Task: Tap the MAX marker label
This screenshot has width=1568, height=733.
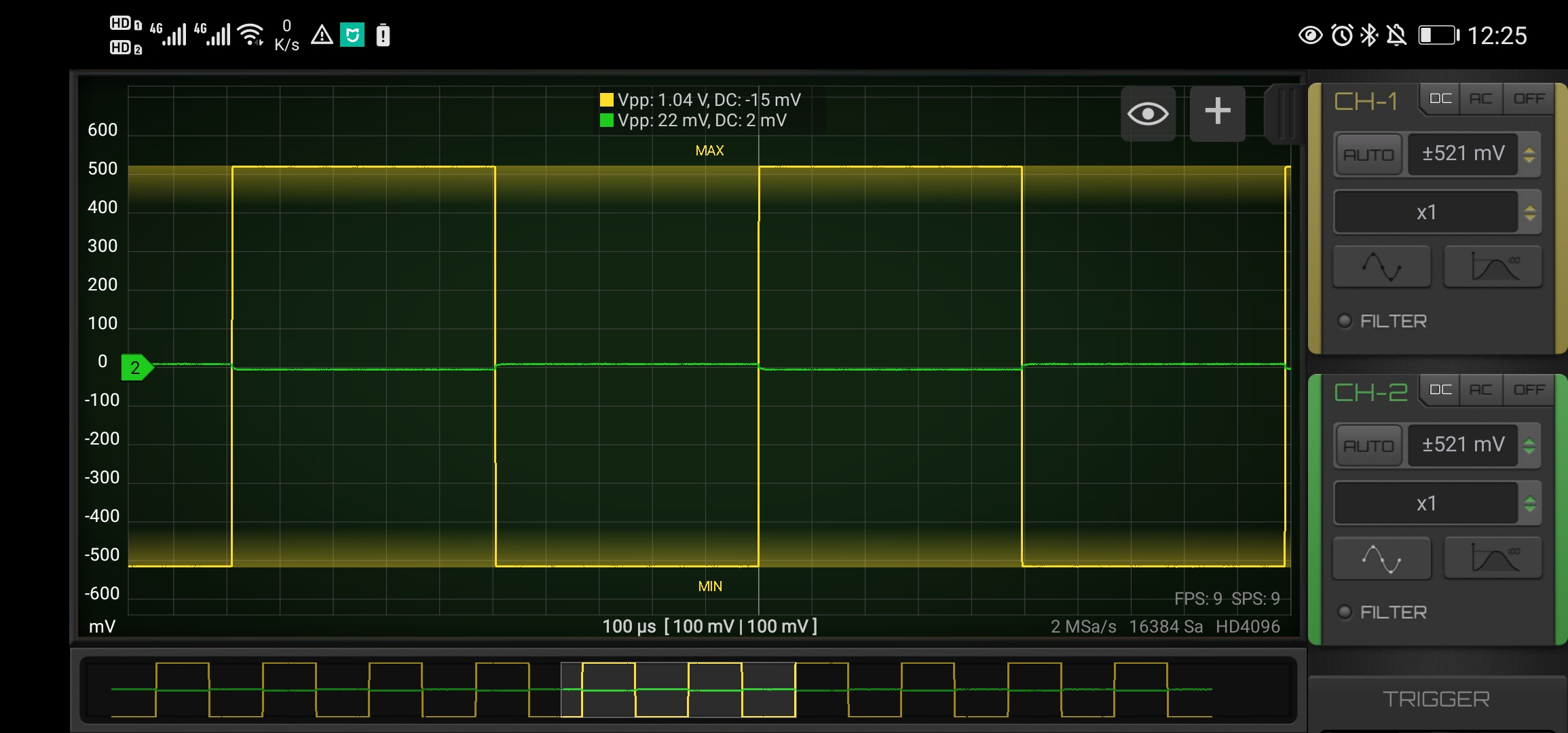Action: point(709,151)
